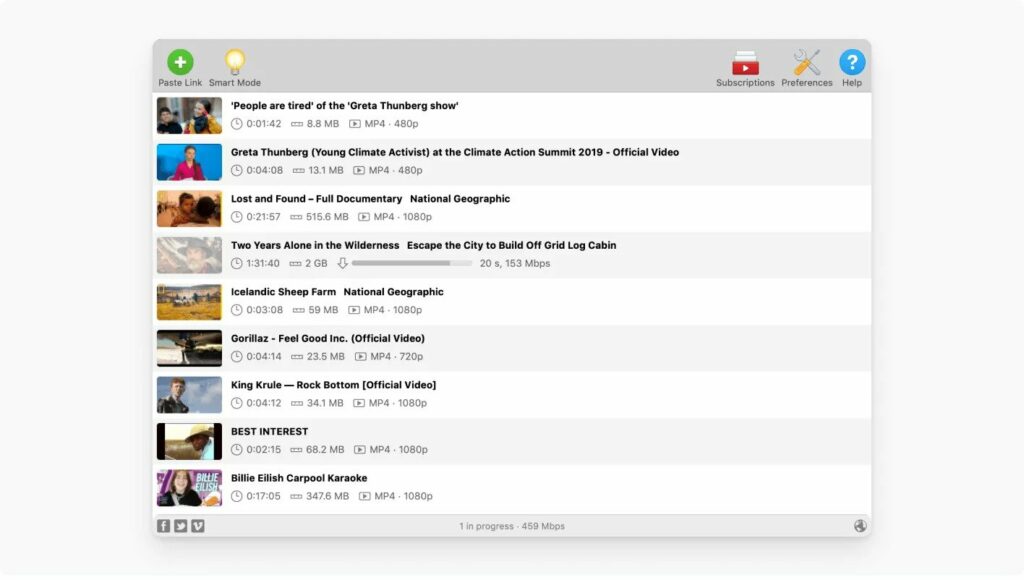Click clock icon beside 1:31:40 duration
Screen dimensions: 1024x580
tap(236, 263)
